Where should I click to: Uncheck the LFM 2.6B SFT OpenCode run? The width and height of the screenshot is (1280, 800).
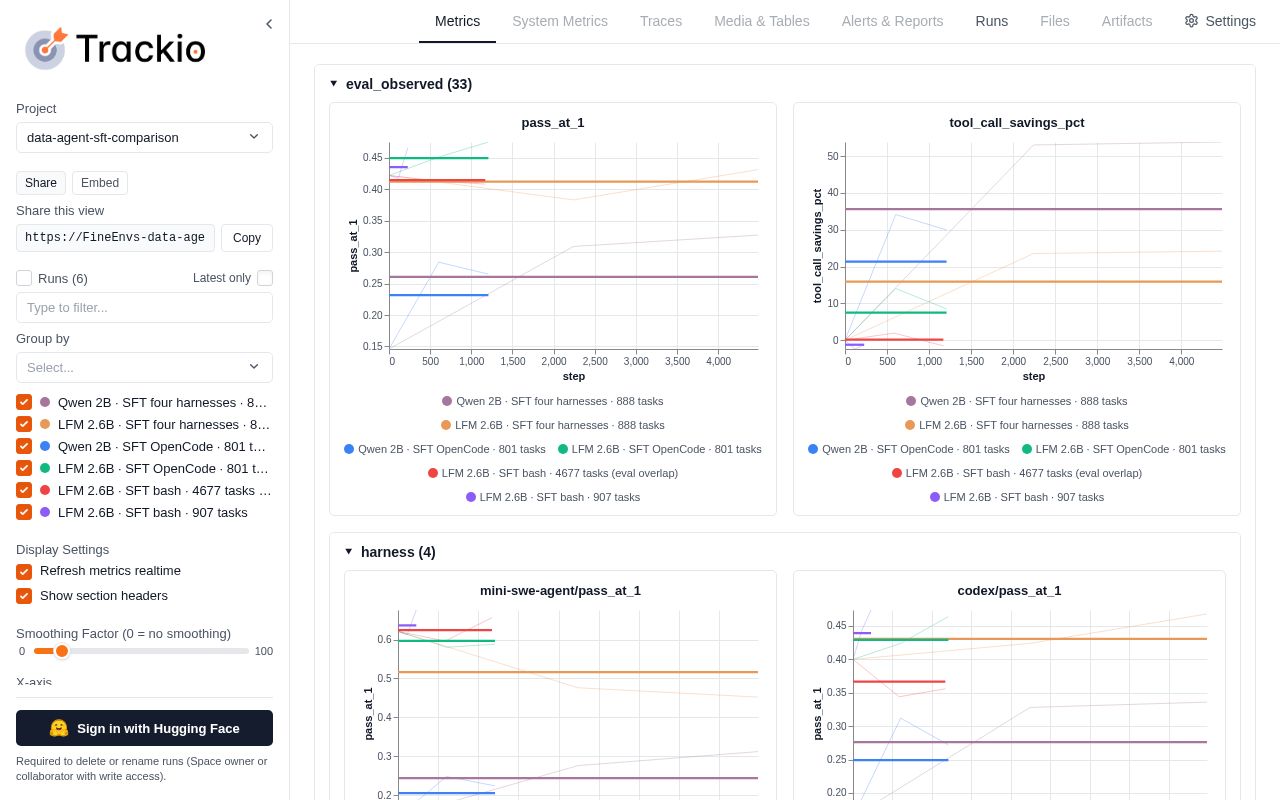(24, 468)
